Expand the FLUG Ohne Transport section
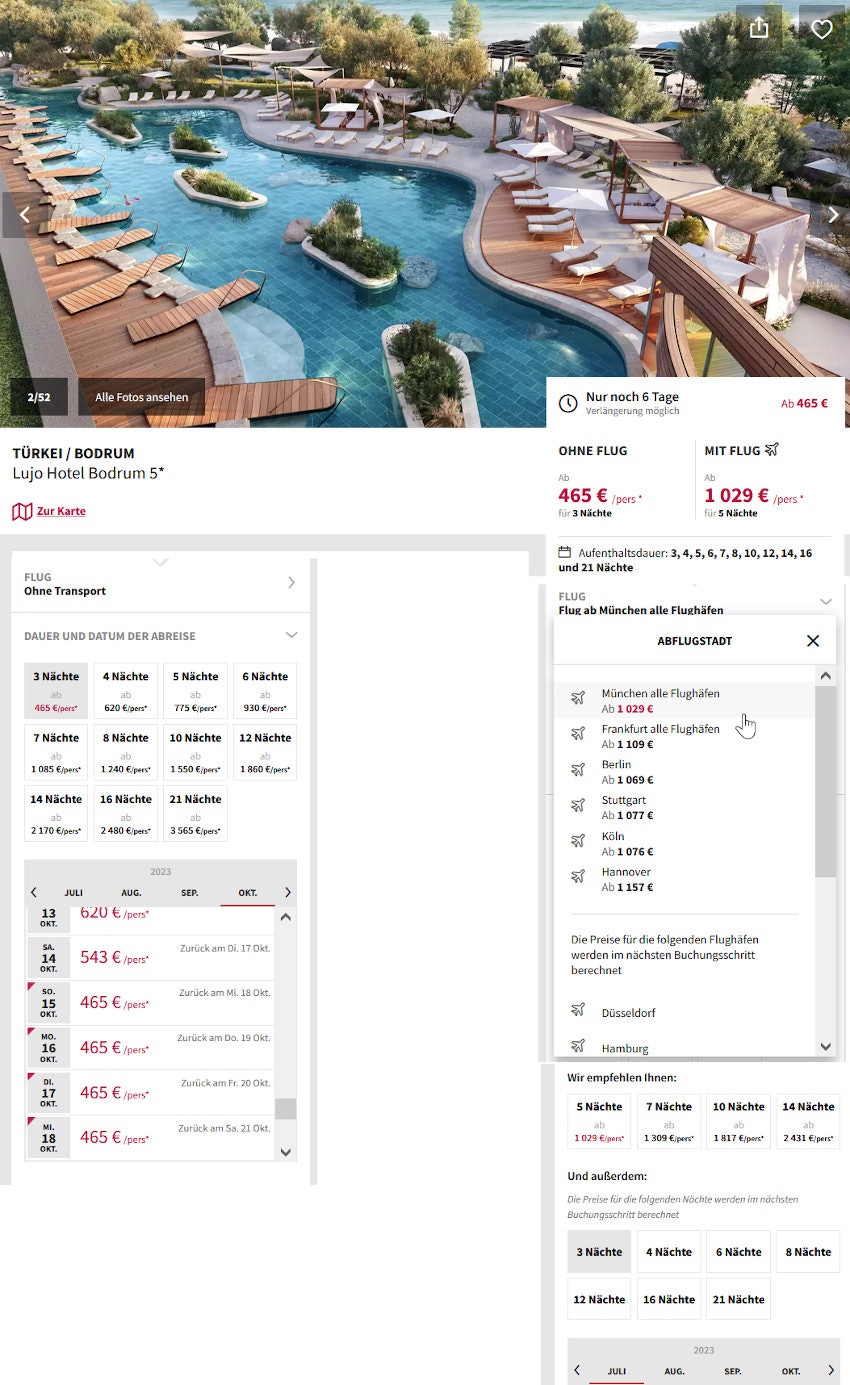The width and height of the screenshot is (850, 1385). pos(290,583)
